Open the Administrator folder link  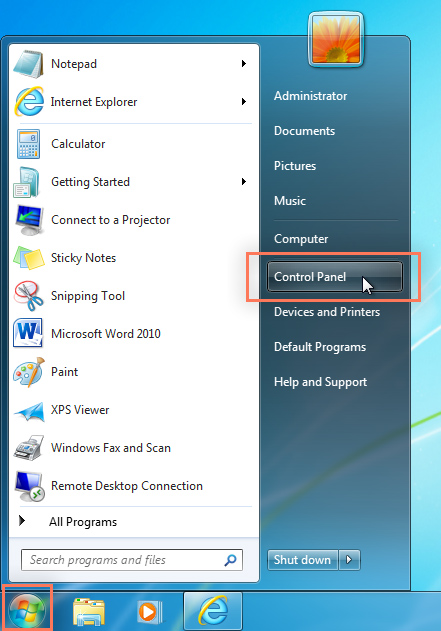[x=310, y=96]
